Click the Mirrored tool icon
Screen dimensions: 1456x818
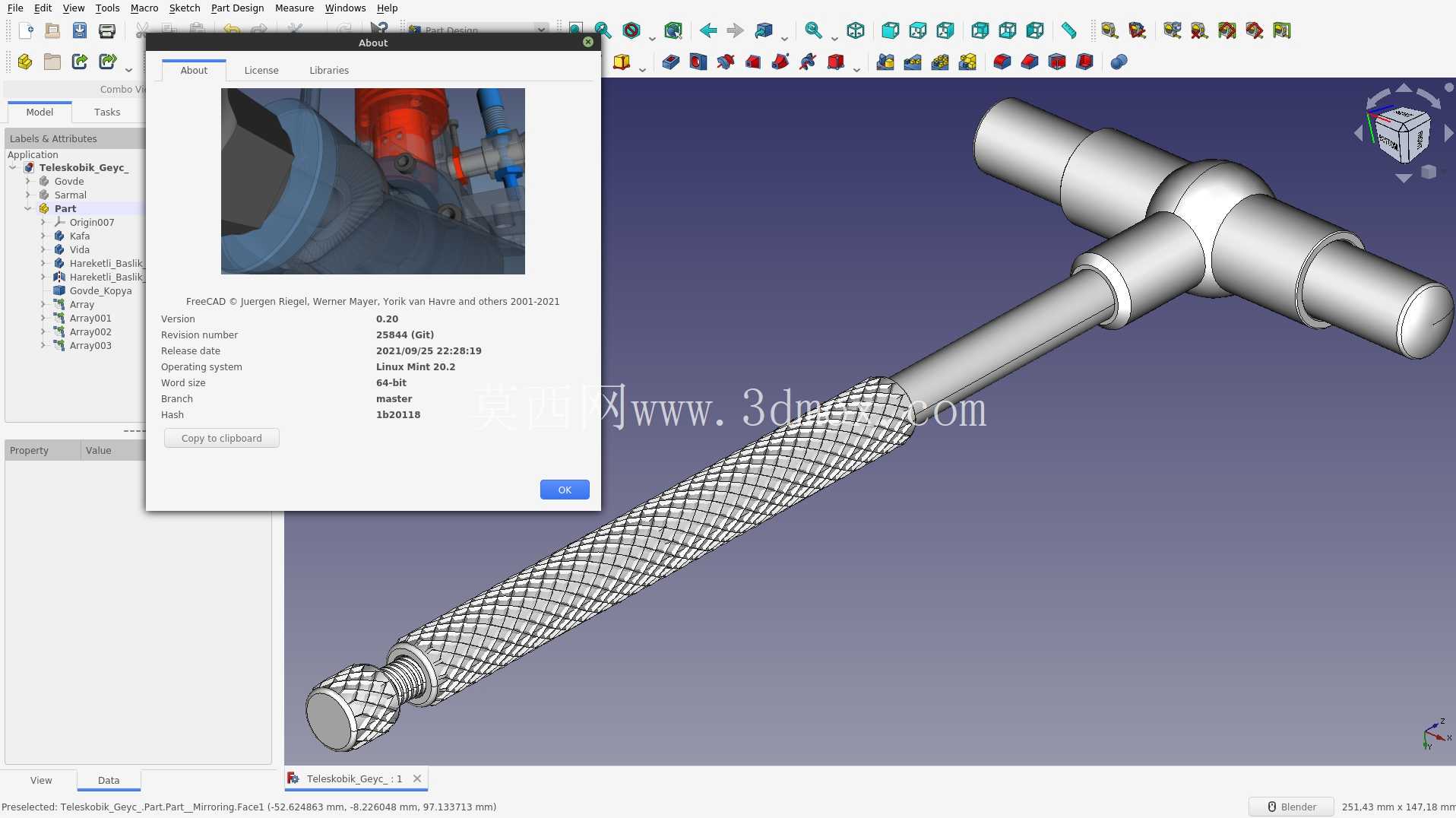point(885,62)
